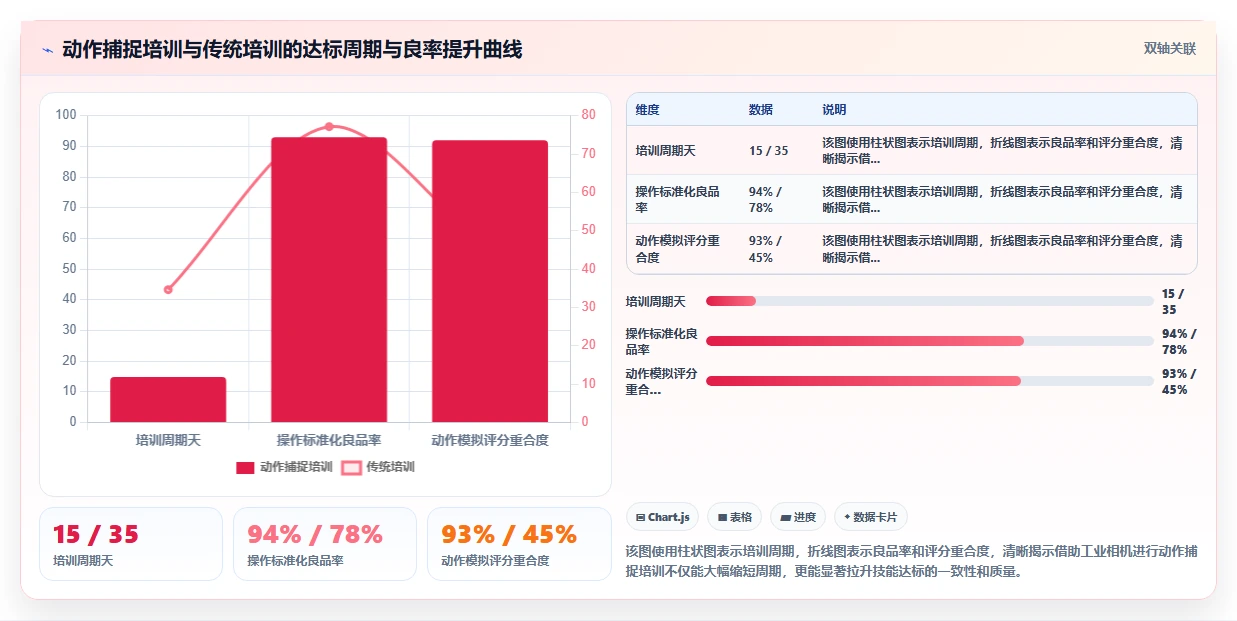Select the 操作标准化良品率 table row label
The height and width of the screenshot is (621, 1237).
click(678, 200)
